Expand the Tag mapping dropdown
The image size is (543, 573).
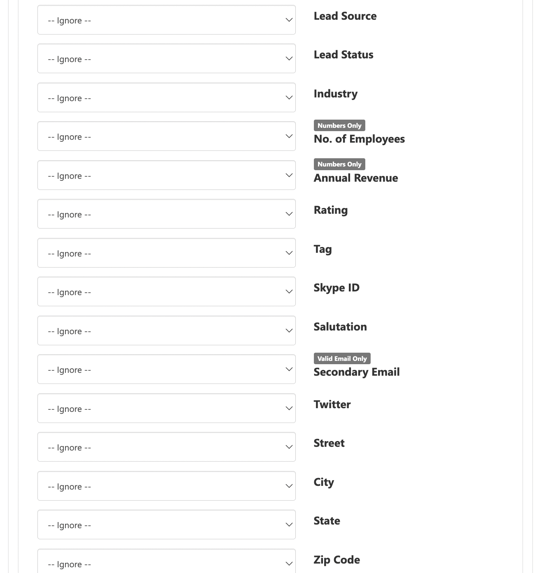tap(166, 253)
